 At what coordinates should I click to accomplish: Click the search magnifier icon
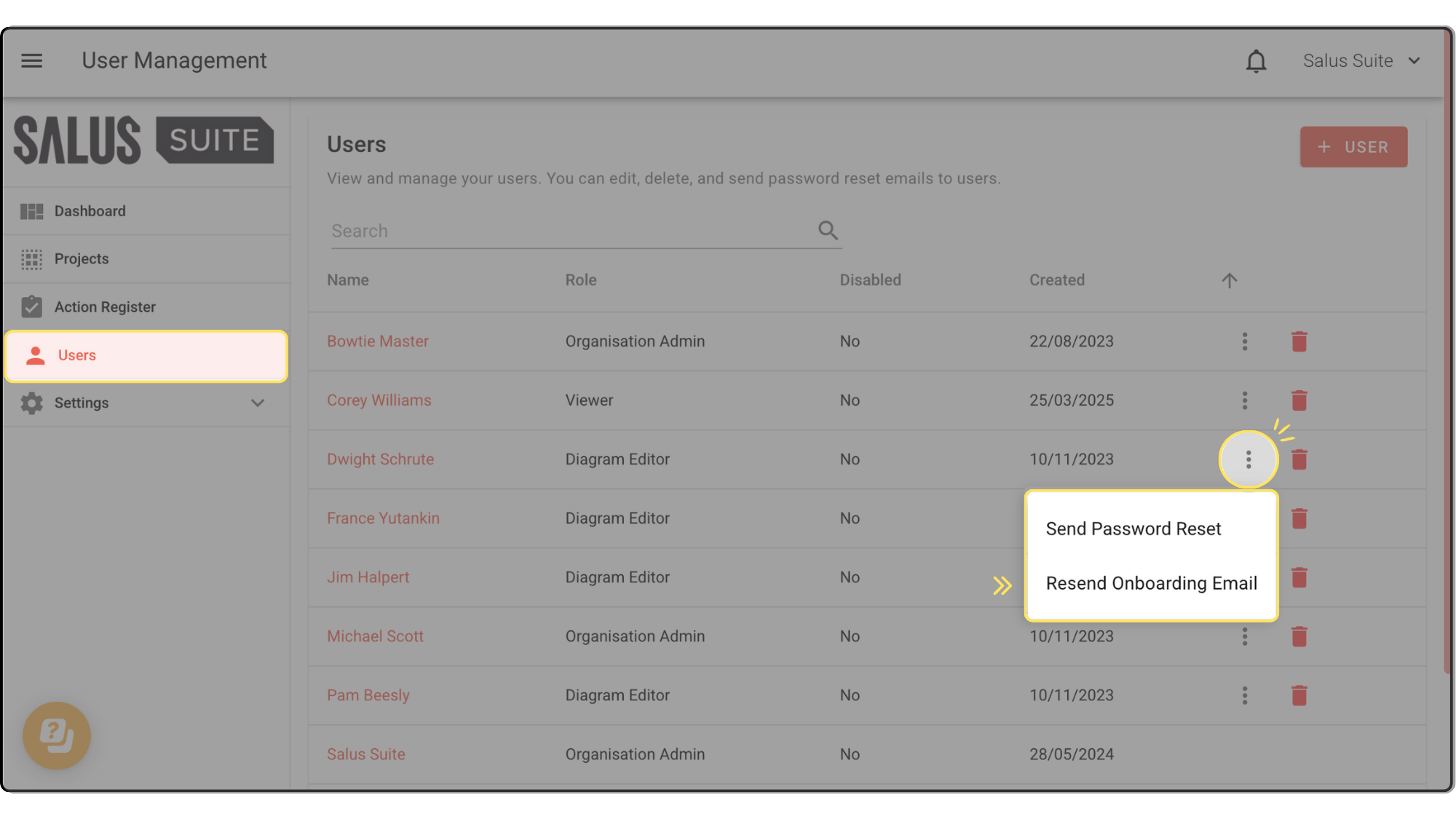828,231
